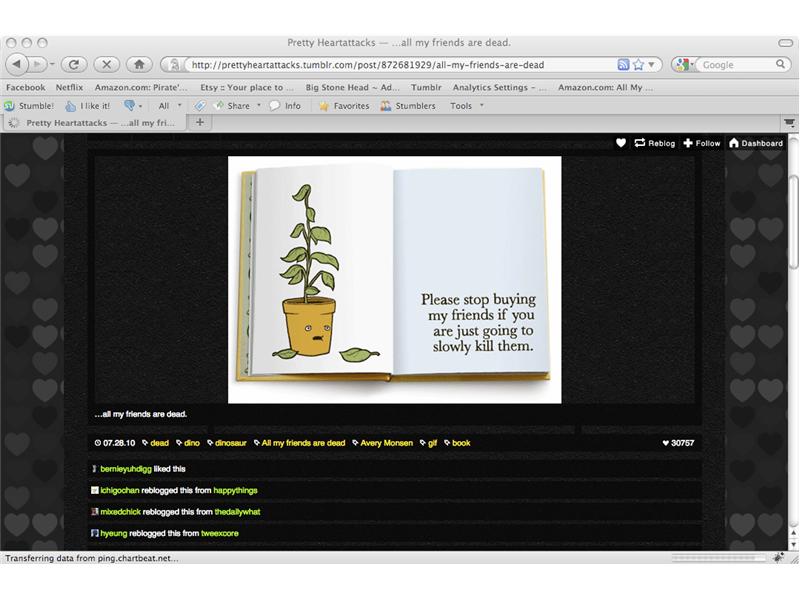Viewport: 800px width, 600px height.
Task: Open StumbleUpon Favorites
Action: pos(343,106)
